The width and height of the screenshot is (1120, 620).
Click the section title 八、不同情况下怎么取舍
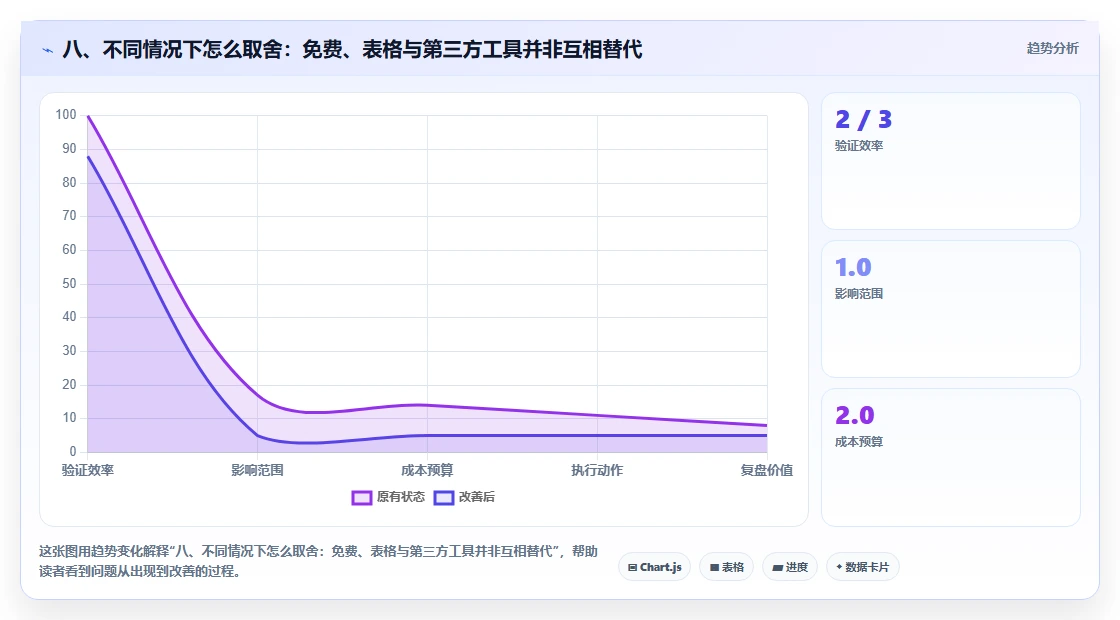pyautogui.click(x=352, y=49)
